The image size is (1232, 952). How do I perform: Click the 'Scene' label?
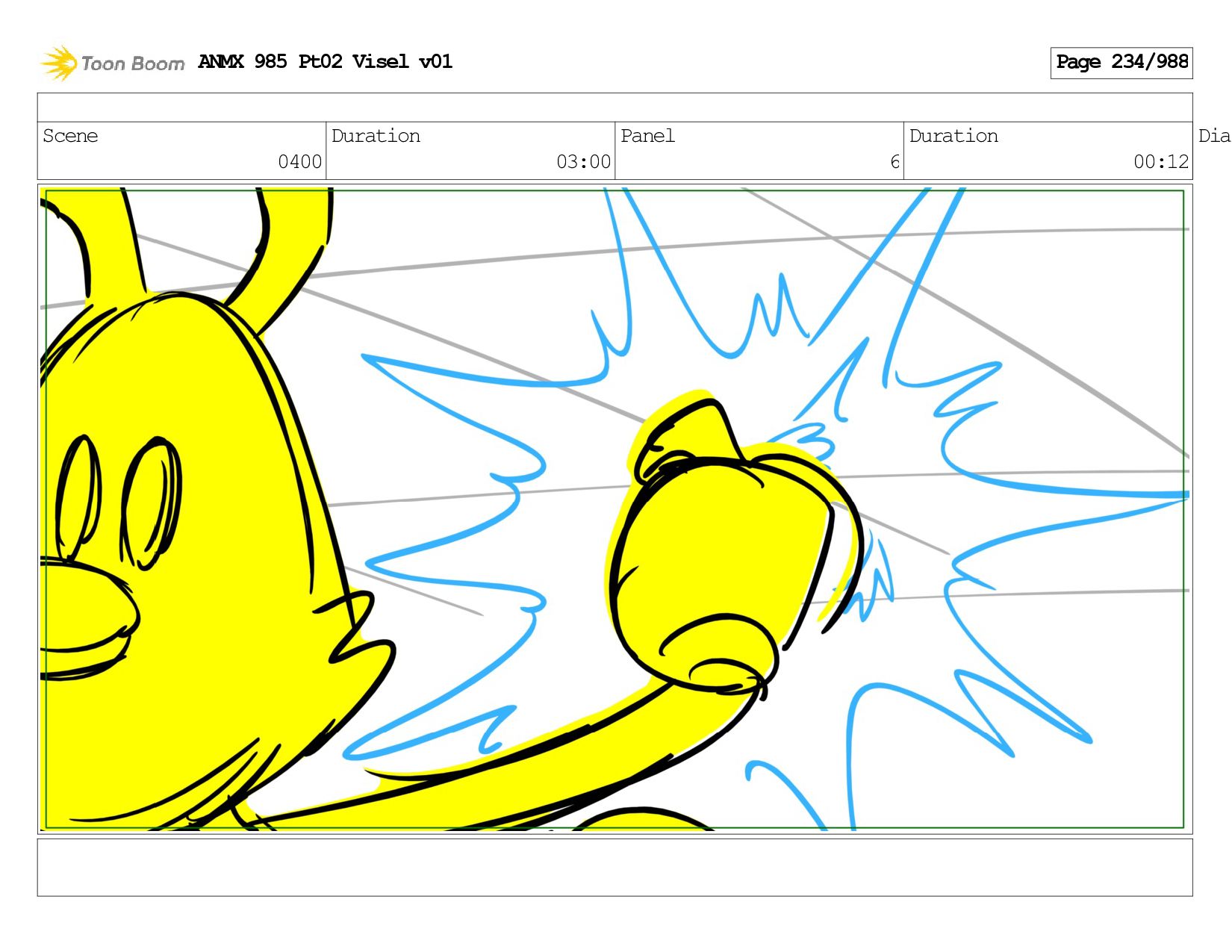[x=70, y=136]
